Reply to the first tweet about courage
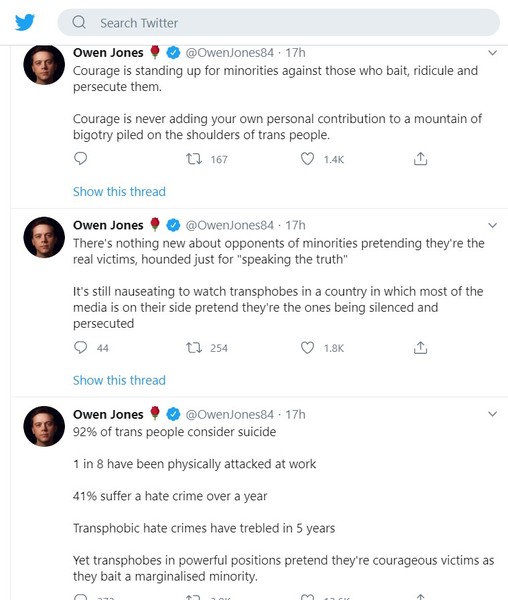This screenshot has height=600, width=508. (x=80, y=158)
